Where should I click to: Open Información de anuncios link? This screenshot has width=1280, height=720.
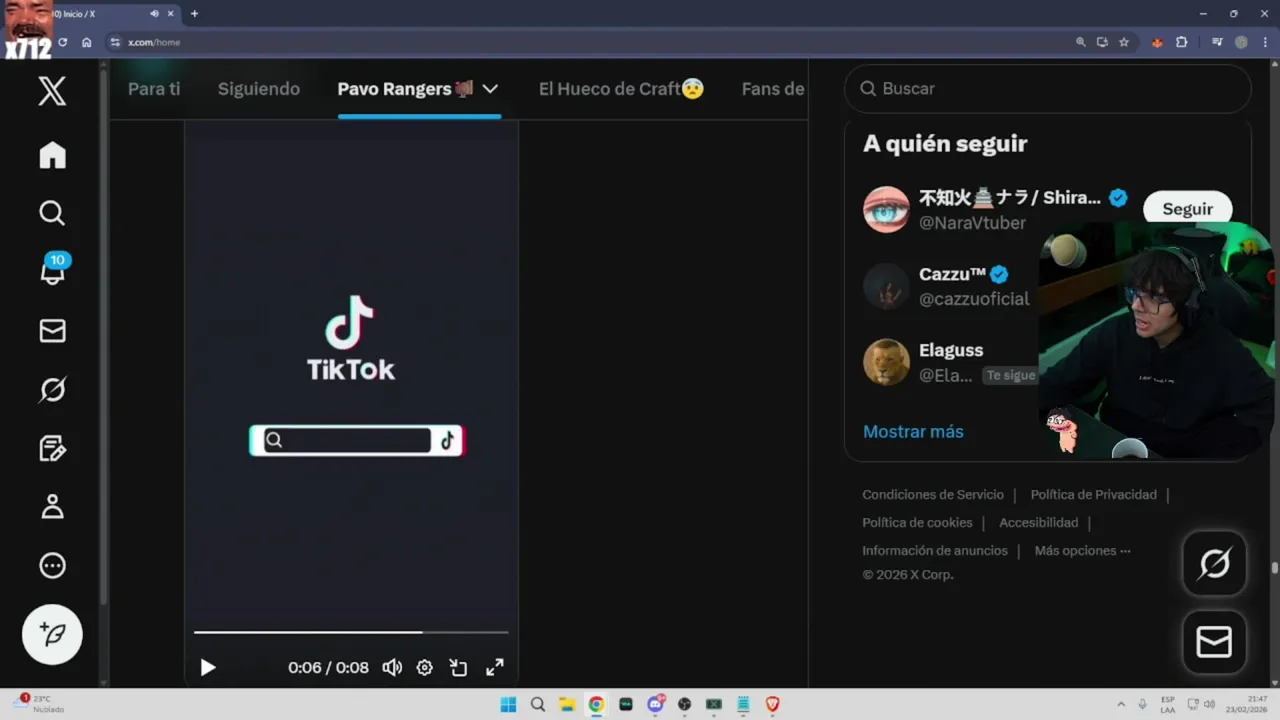(935, 550)
